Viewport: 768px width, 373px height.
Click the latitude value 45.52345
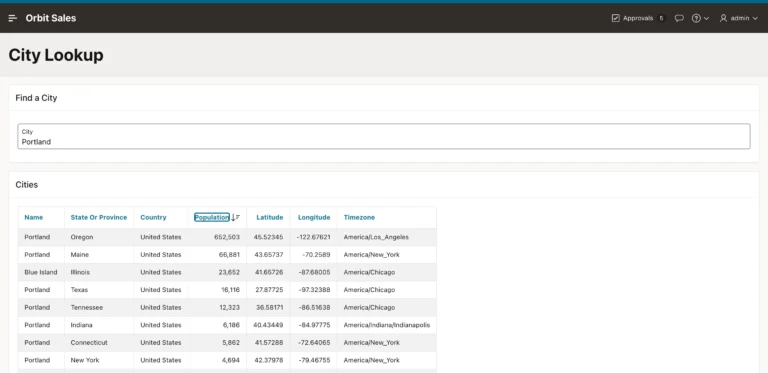pyautogui.click(x=268, y=237)
